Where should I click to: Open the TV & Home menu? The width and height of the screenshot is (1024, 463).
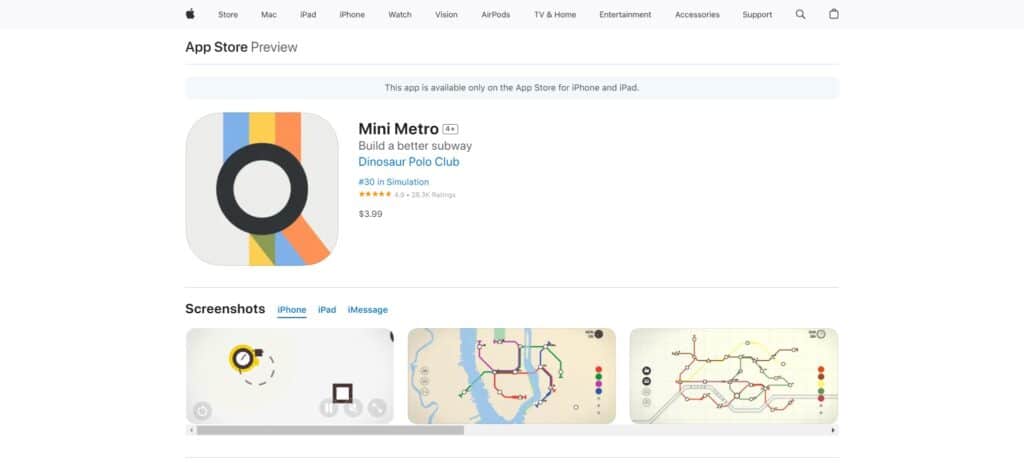click(x=555, y=14)
